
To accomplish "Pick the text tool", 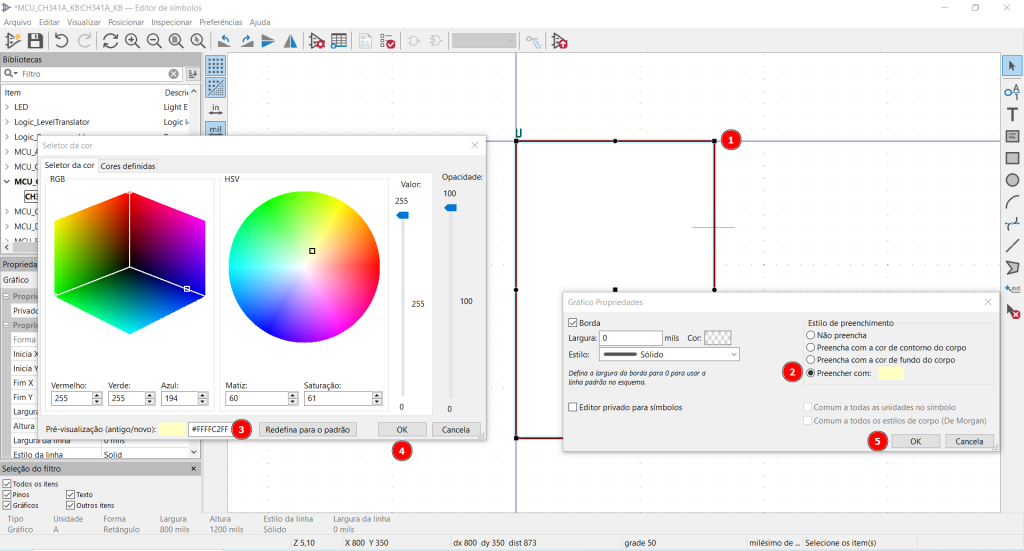I will 1012,114.
